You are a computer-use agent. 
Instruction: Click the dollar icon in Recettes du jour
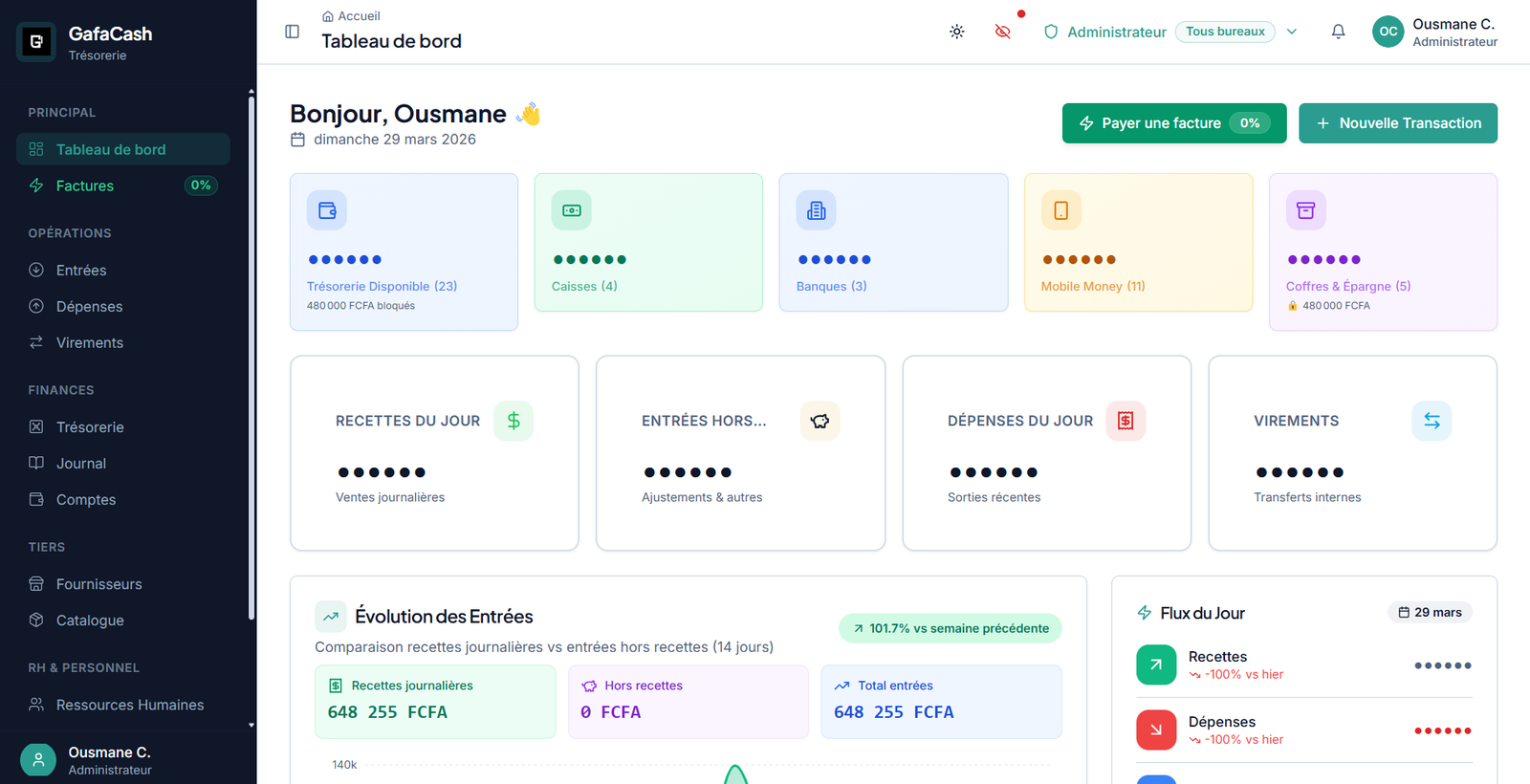pyautogui.click(x=514, y=421)
